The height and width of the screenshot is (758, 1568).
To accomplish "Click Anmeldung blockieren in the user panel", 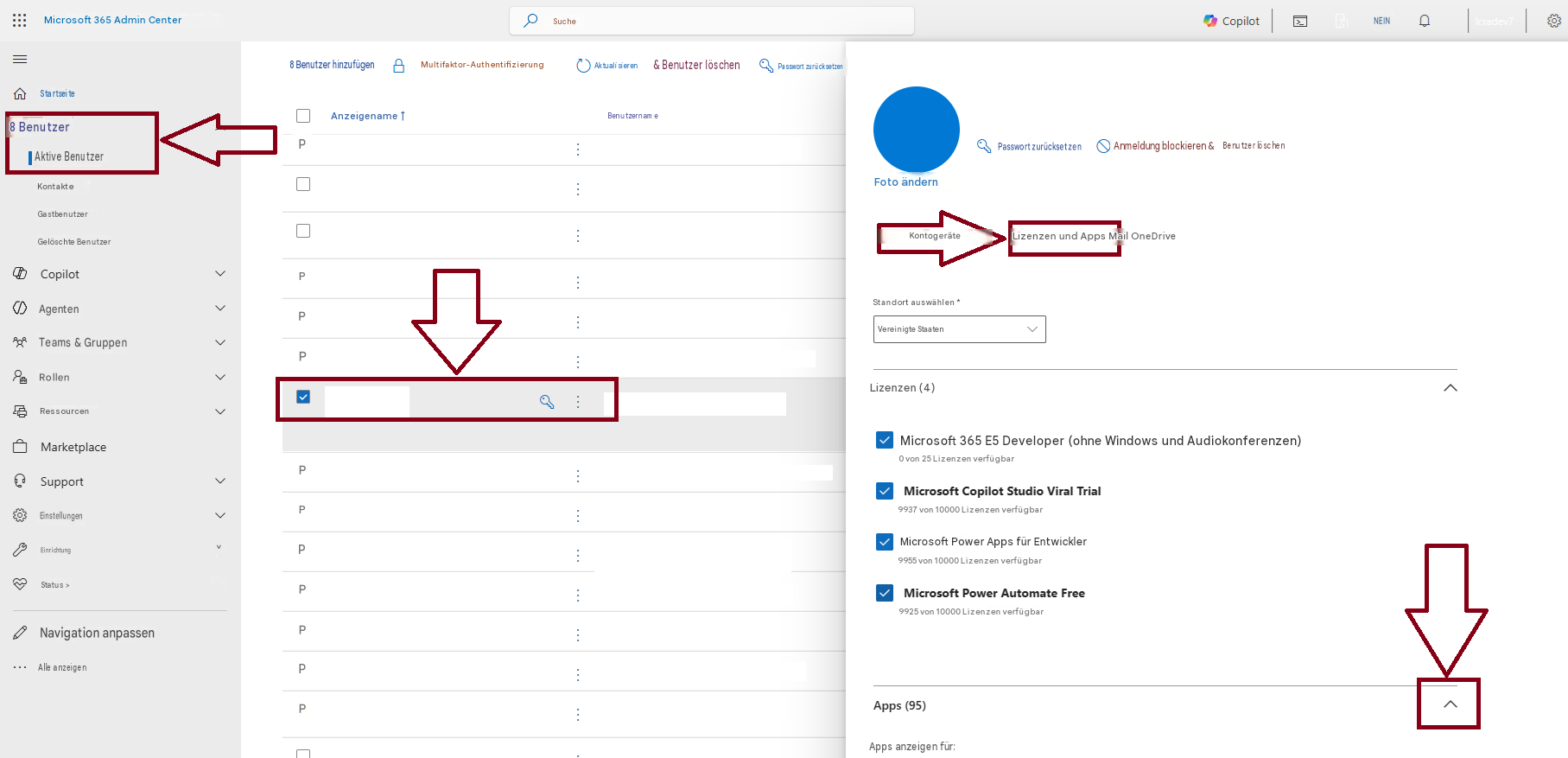I will [1155, 146].
